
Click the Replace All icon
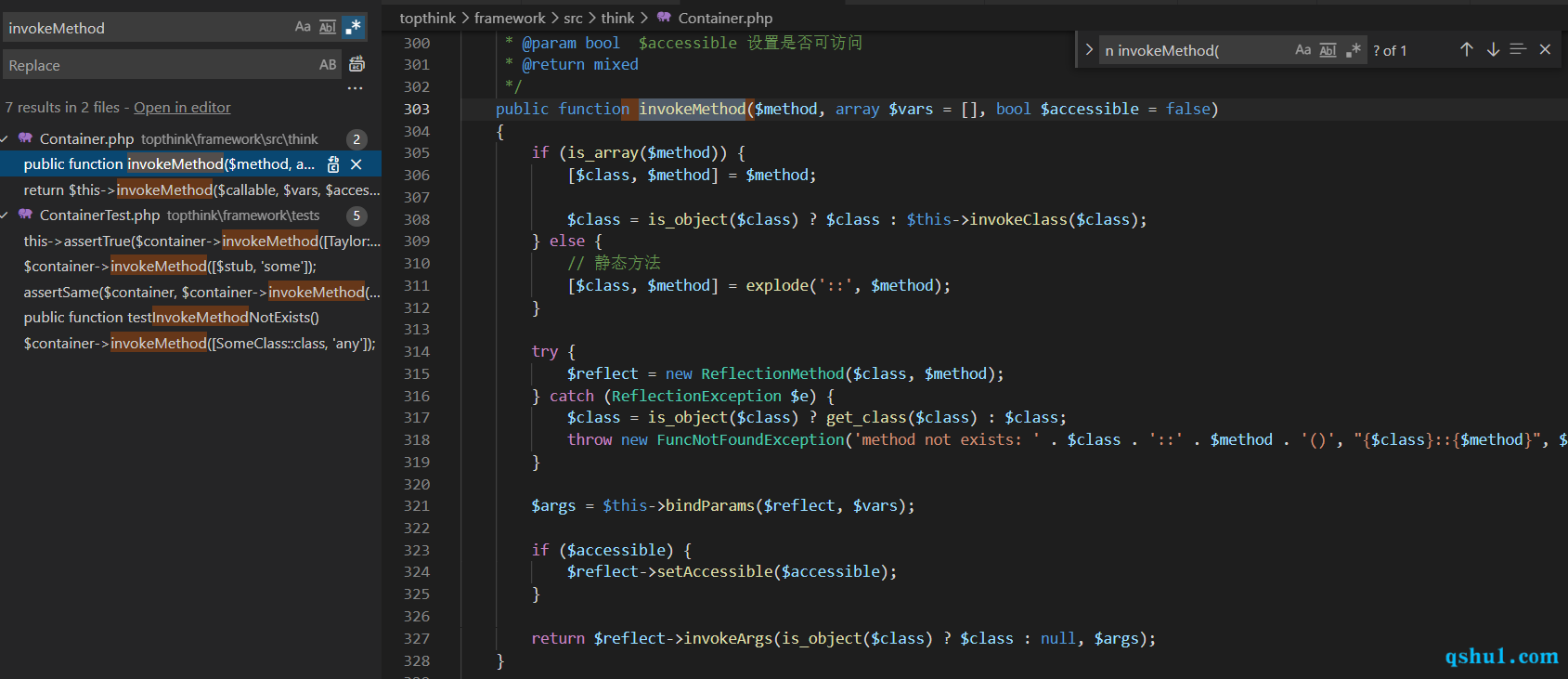(x=356, y=64)
